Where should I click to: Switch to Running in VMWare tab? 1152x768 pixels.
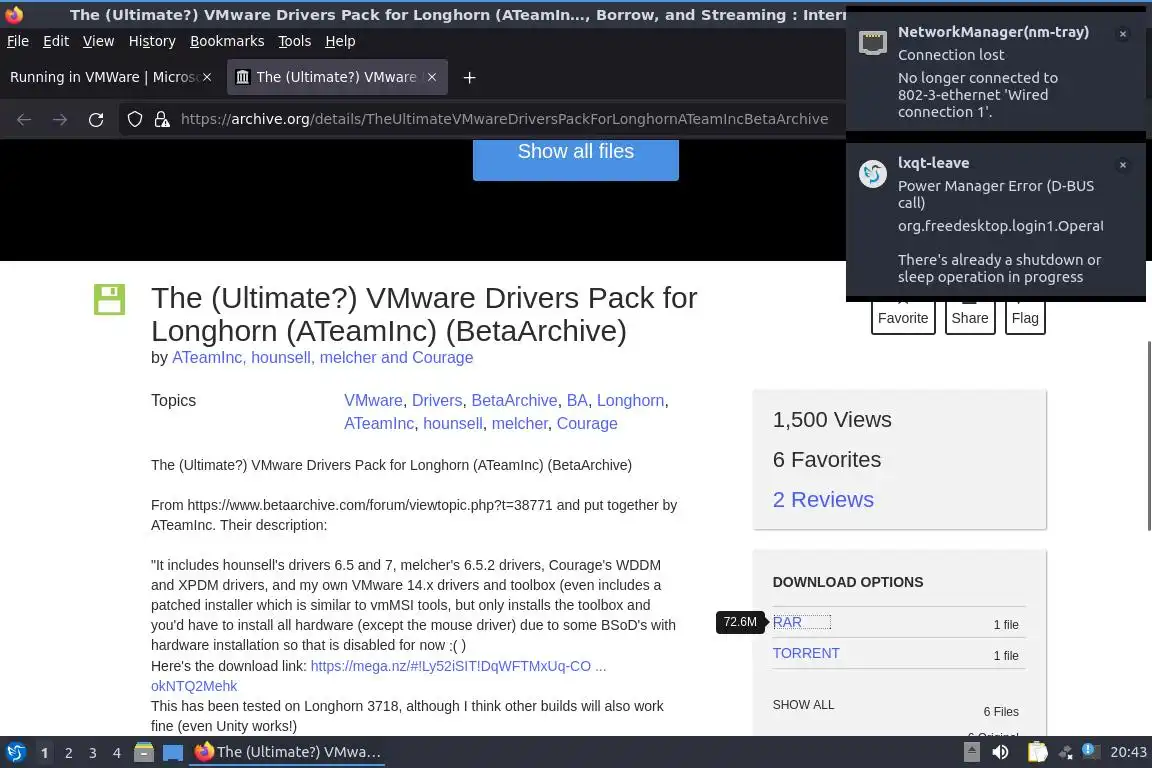click(x=103, y=77)
